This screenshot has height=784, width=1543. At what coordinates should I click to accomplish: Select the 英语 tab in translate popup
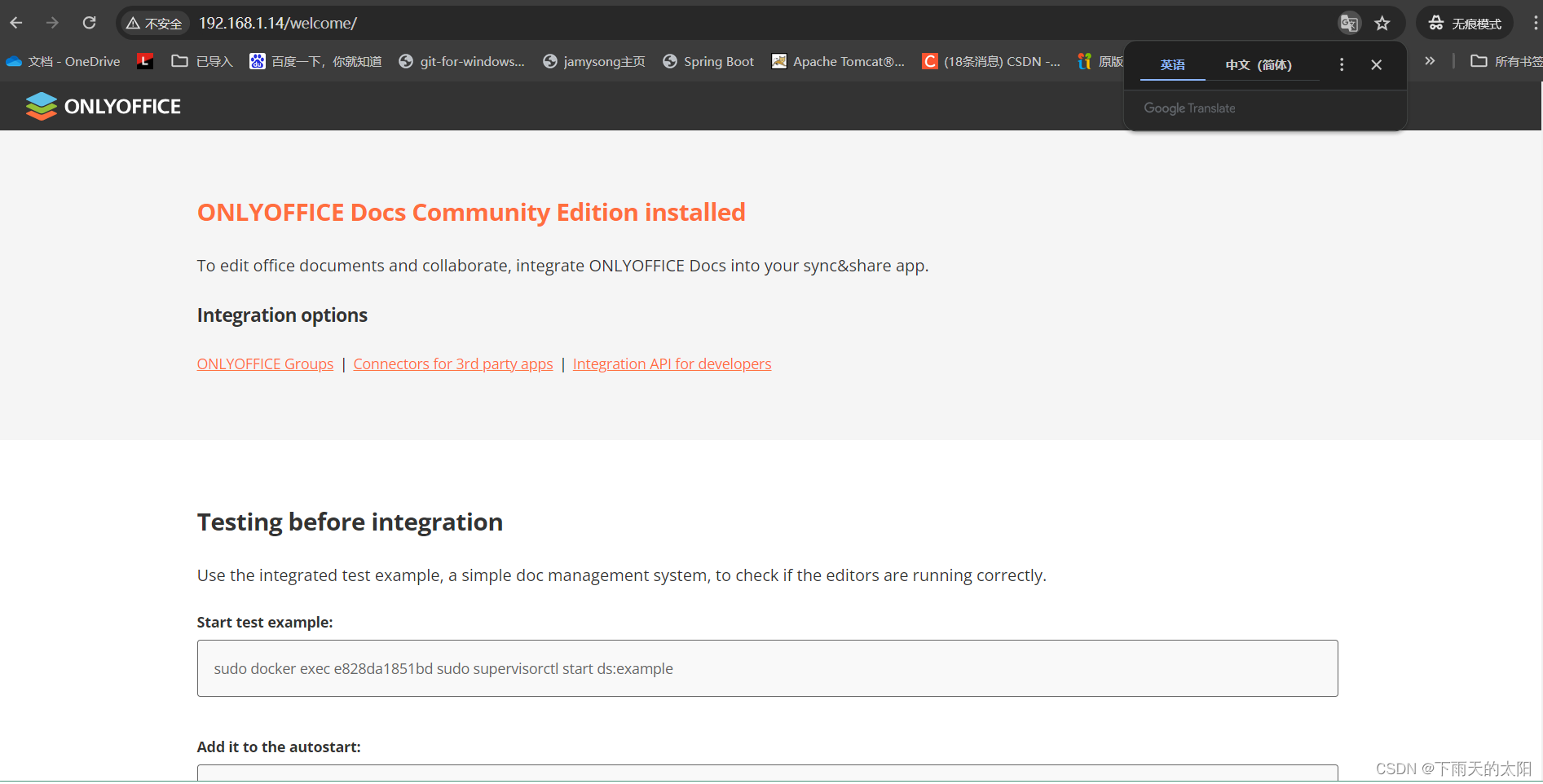(x=1172, y=64)
